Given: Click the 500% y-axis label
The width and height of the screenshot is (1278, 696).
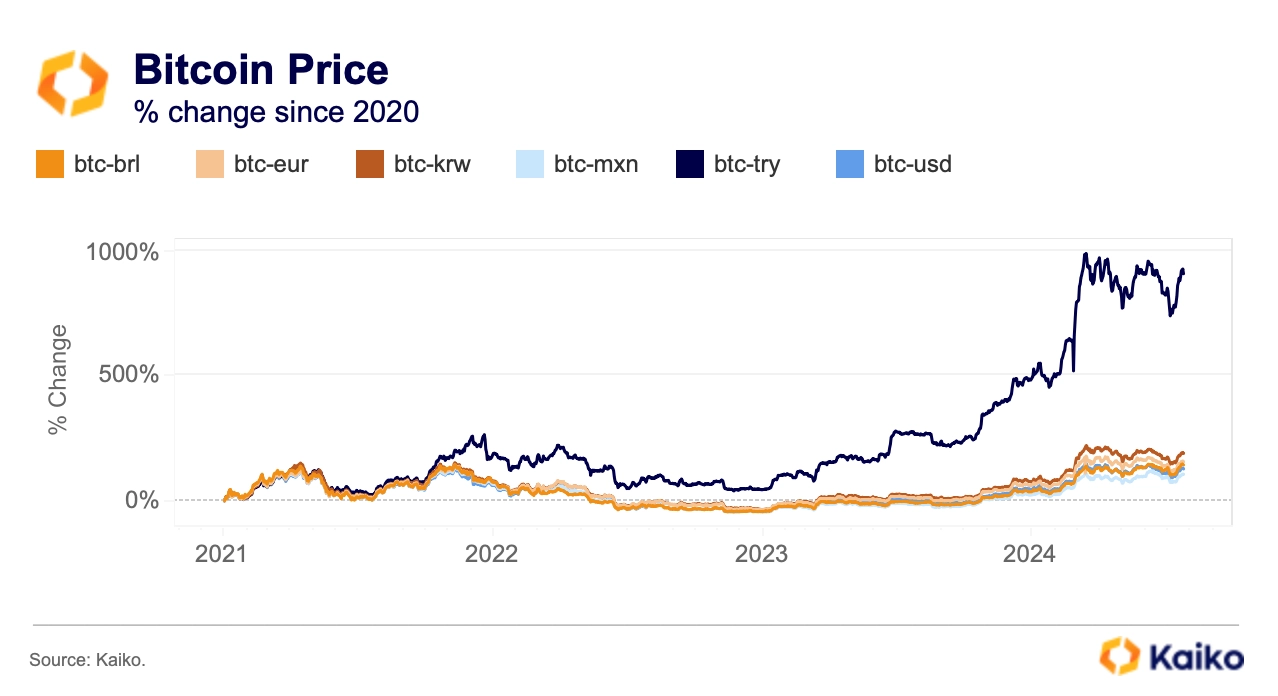Looking at the screenshot, I should point(128,375).
